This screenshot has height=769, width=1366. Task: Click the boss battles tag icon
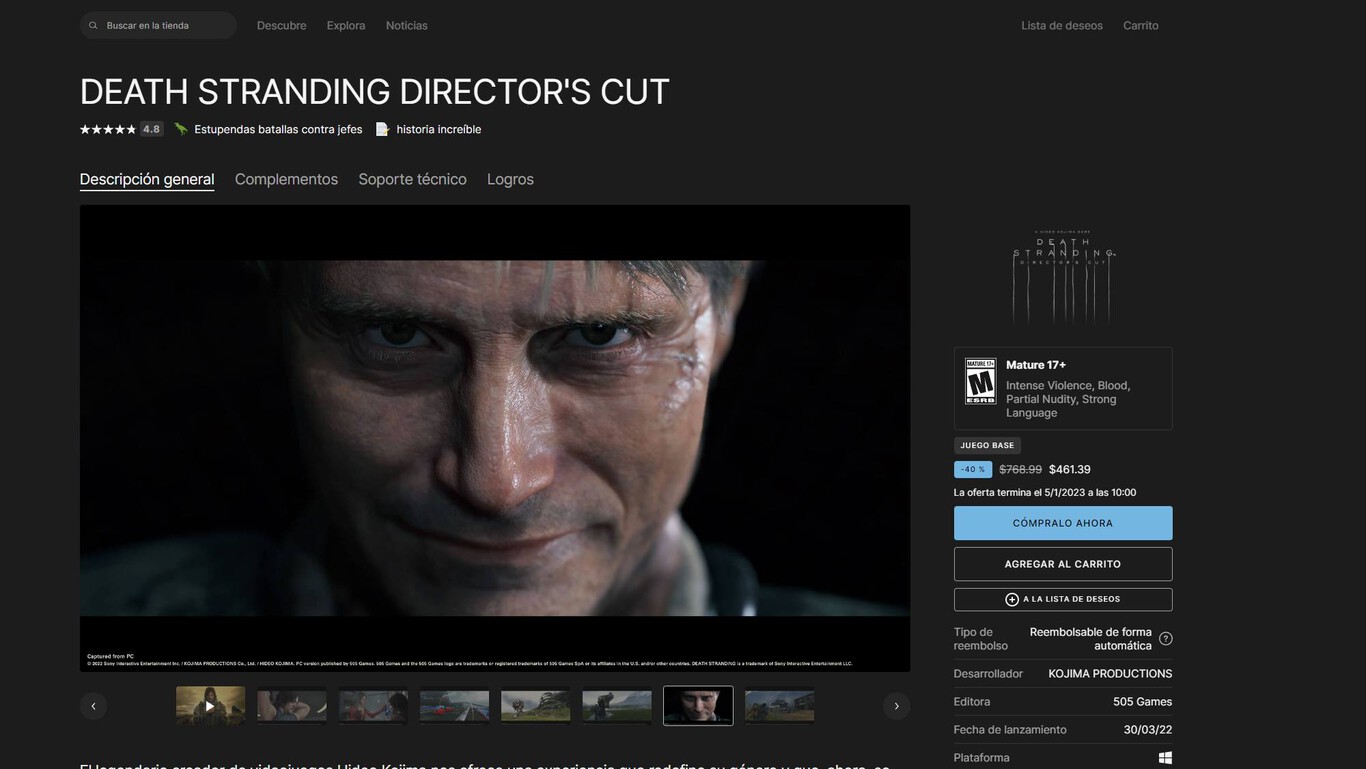[181, 129]
